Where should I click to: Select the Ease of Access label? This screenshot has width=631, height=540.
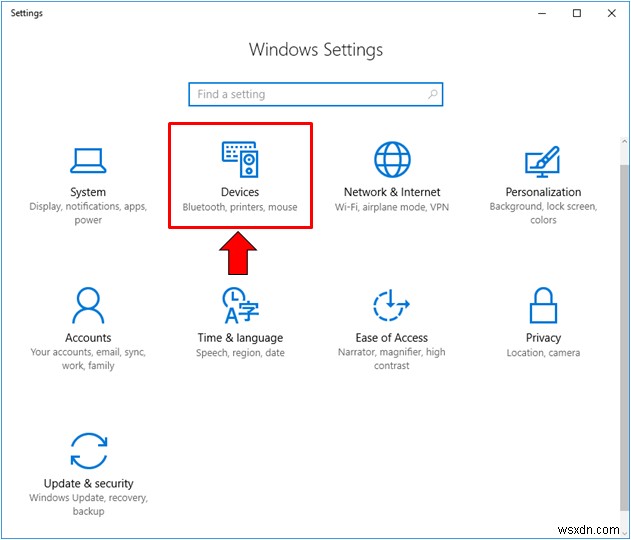(391, 338)
